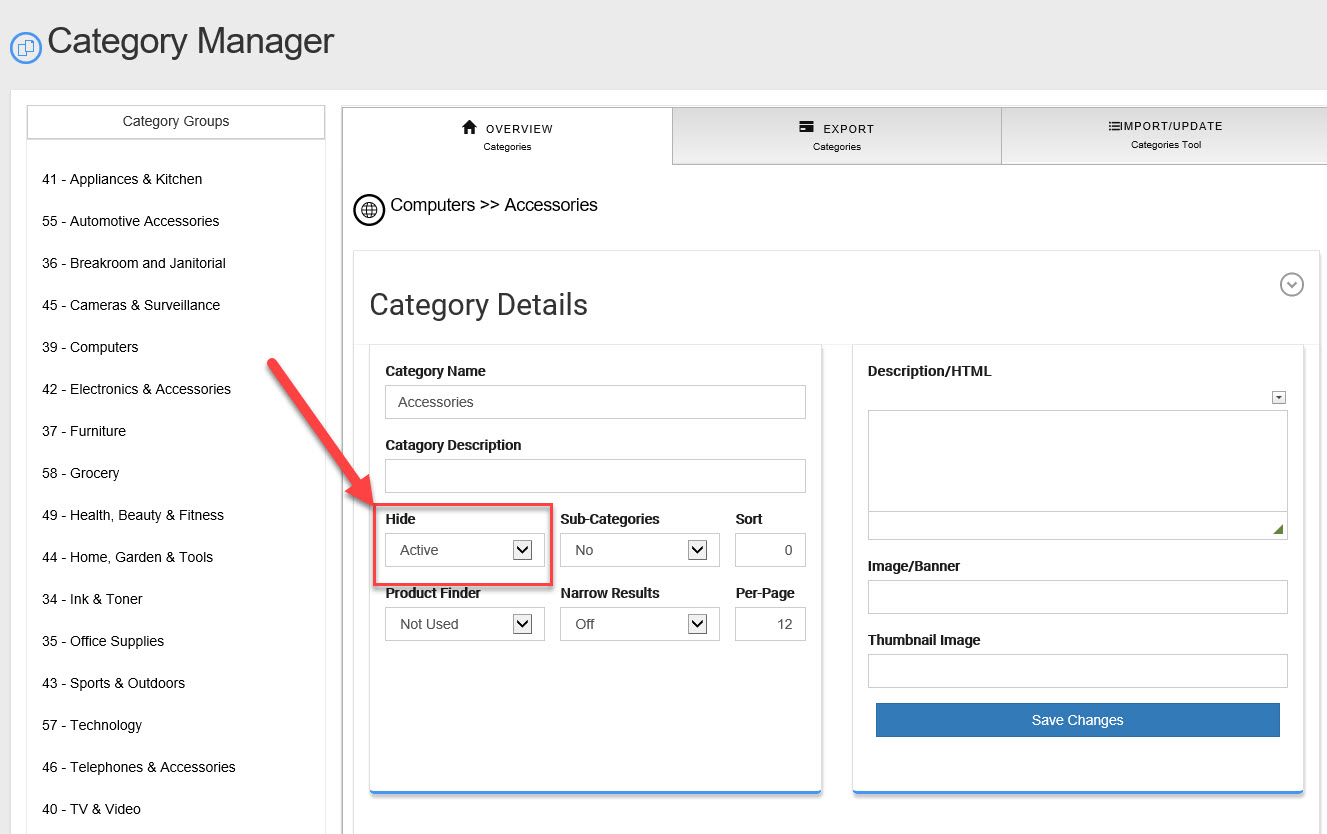Switch to the Import/Update Categories Tool tab
The width and height of the screenshot is (1327, 834).
click(1165, 135)
